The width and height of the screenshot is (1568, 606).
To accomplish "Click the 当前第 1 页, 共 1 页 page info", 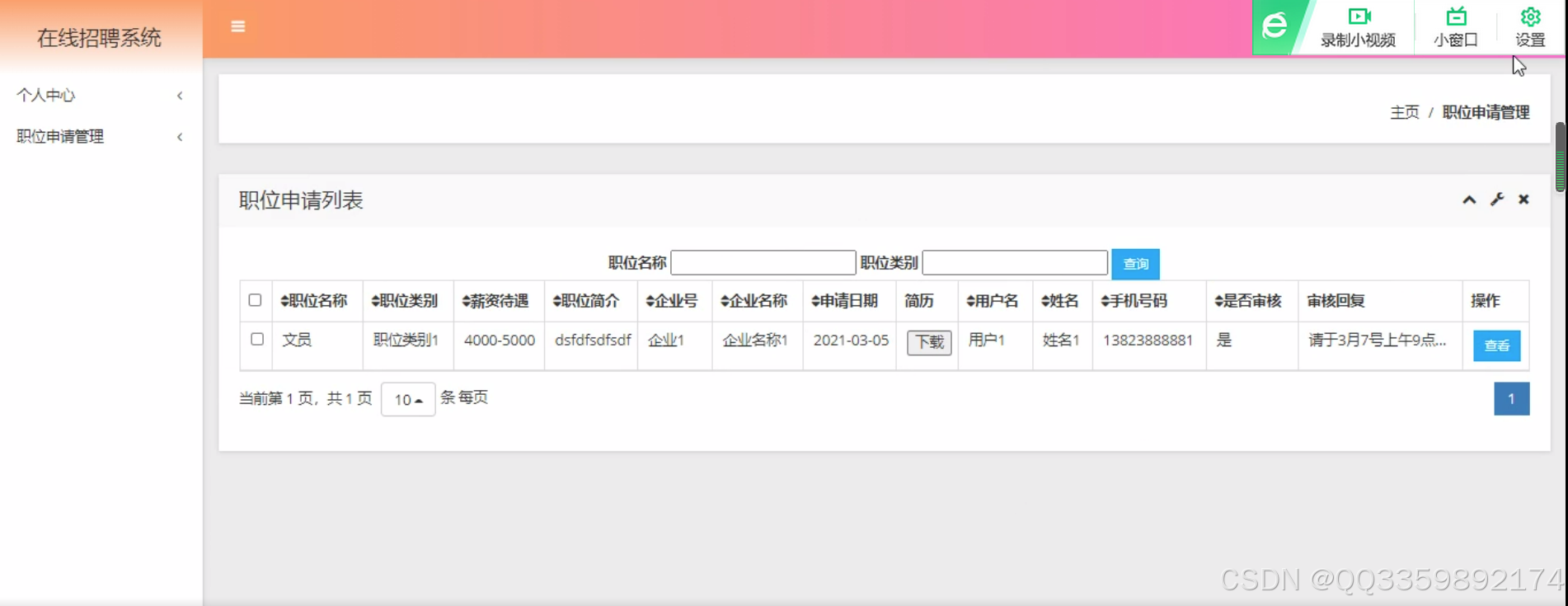I will coord(305,398).
